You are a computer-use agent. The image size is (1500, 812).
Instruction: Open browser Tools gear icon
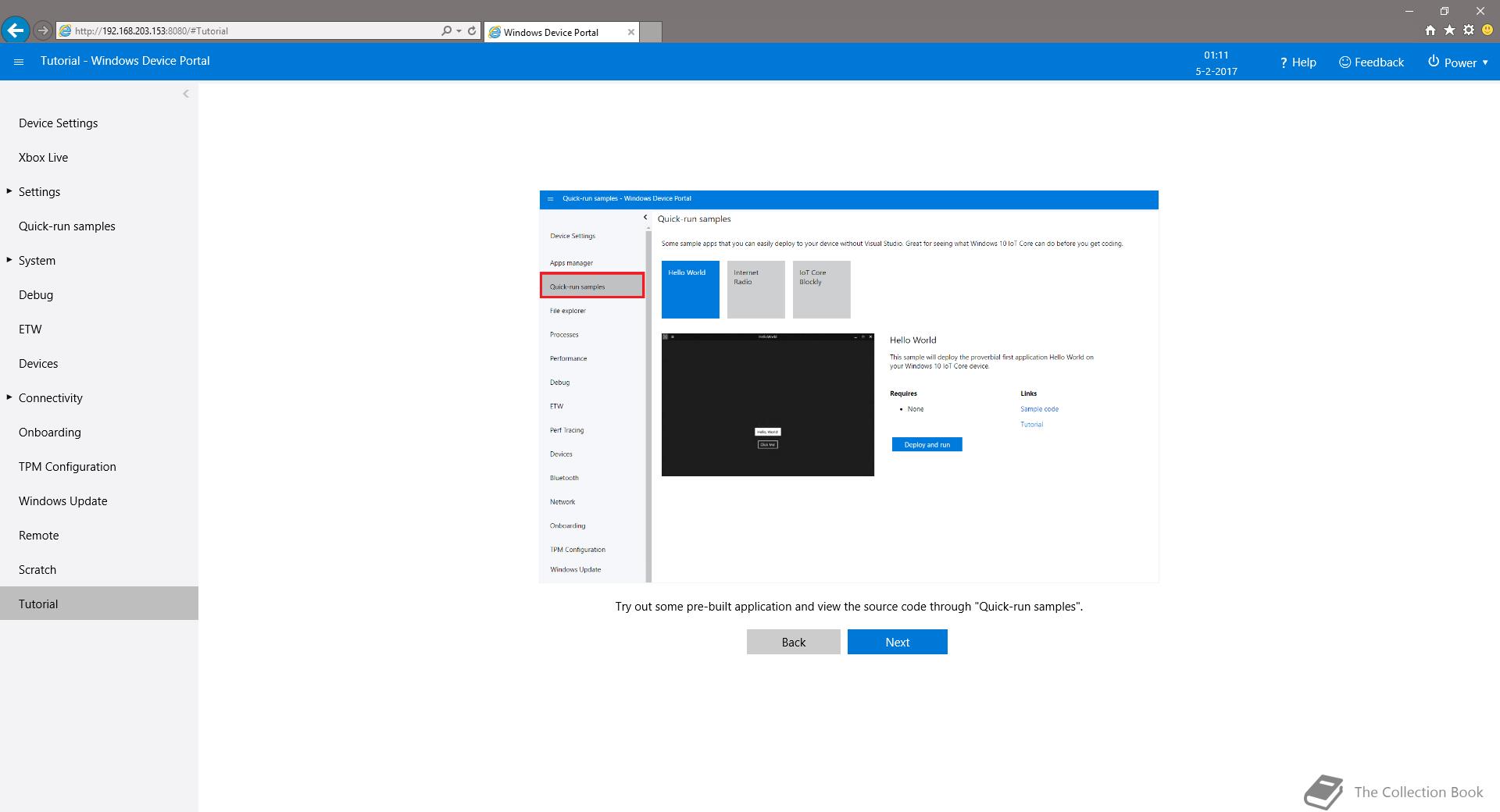[x=1469, y=30]
